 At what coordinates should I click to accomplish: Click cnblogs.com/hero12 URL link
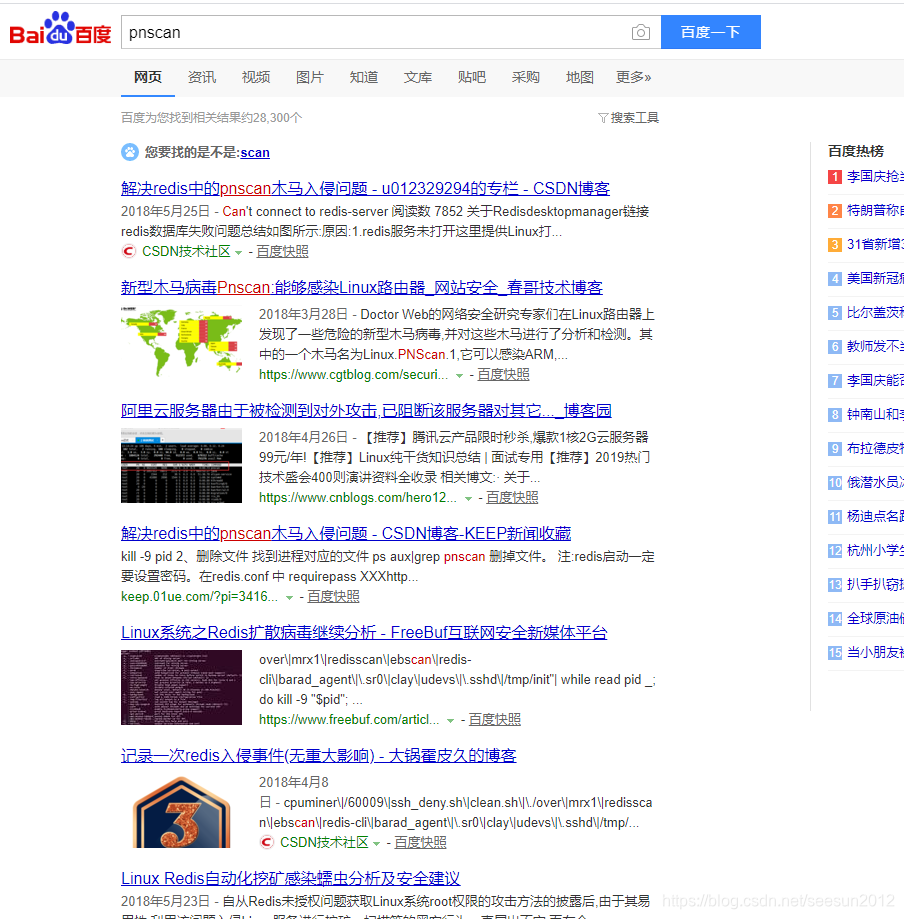pos(358,498)
